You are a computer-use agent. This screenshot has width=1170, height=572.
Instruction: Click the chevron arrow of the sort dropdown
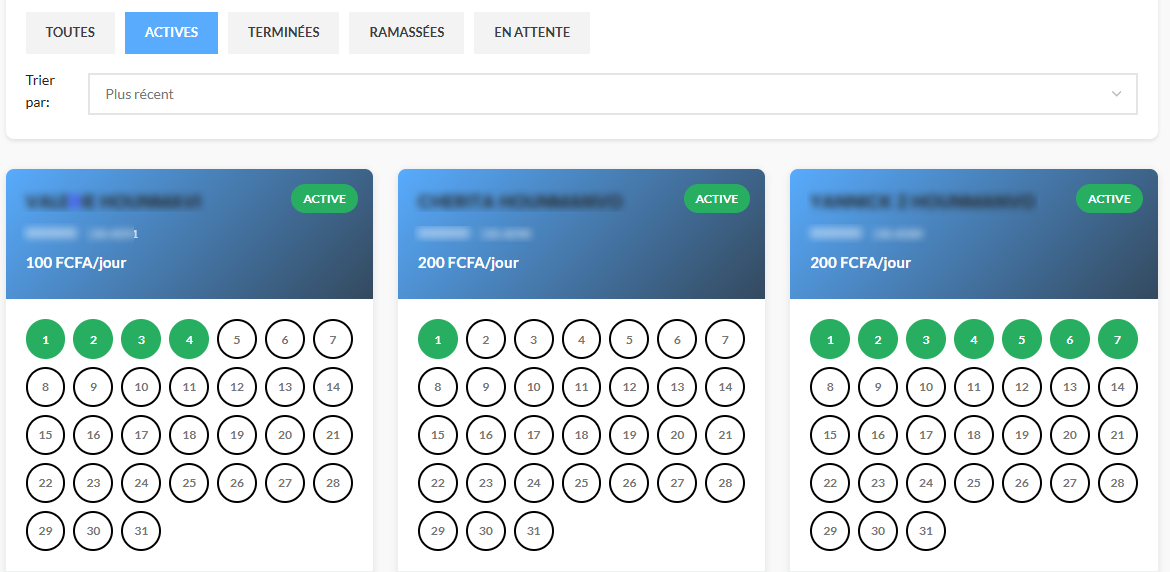pyautogui.click(x=1116, y=94)
